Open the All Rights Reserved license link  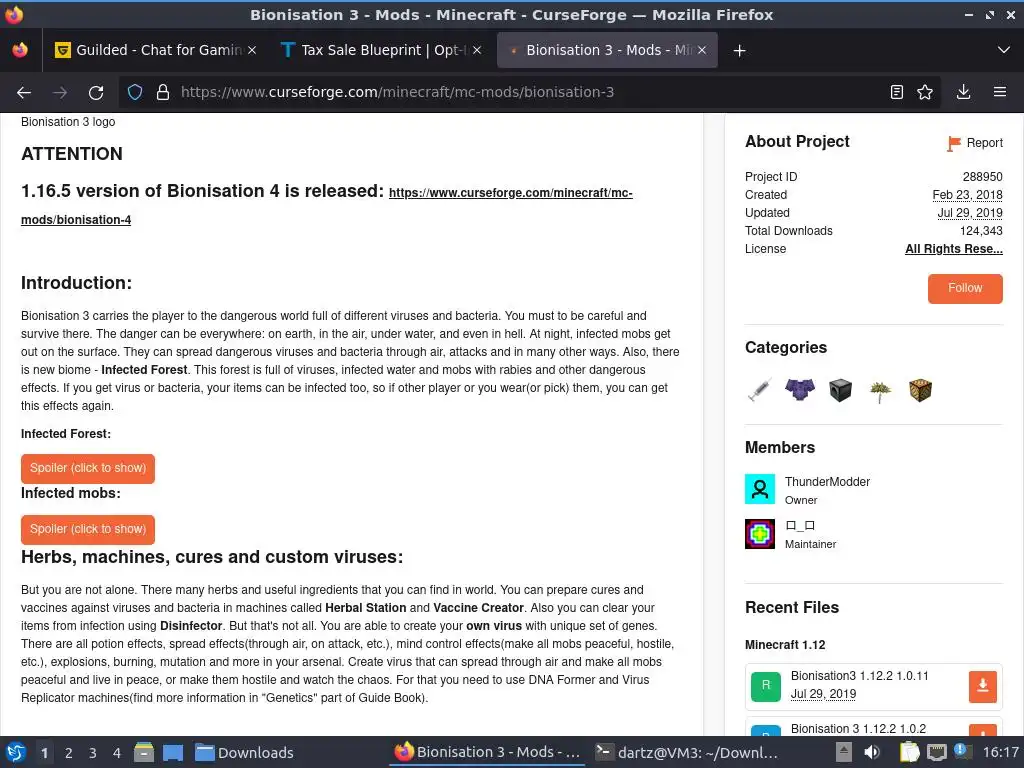[x=953, y=249]
